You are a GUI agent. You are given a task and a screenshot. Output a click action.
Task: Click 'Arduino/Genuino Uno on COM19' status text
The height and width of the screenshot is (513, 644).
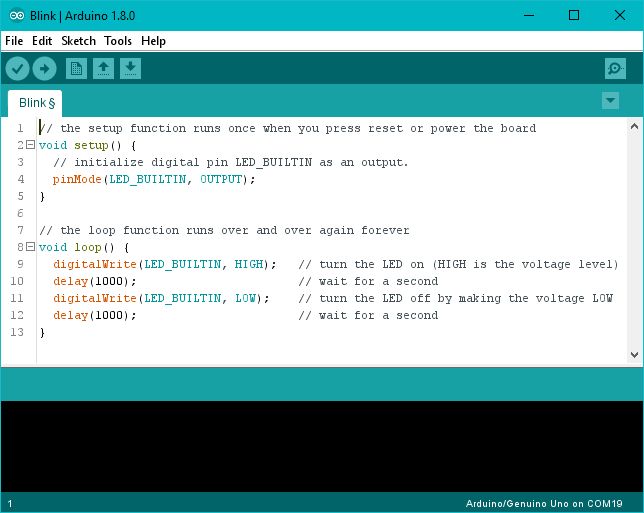click(x=544, y=504)
